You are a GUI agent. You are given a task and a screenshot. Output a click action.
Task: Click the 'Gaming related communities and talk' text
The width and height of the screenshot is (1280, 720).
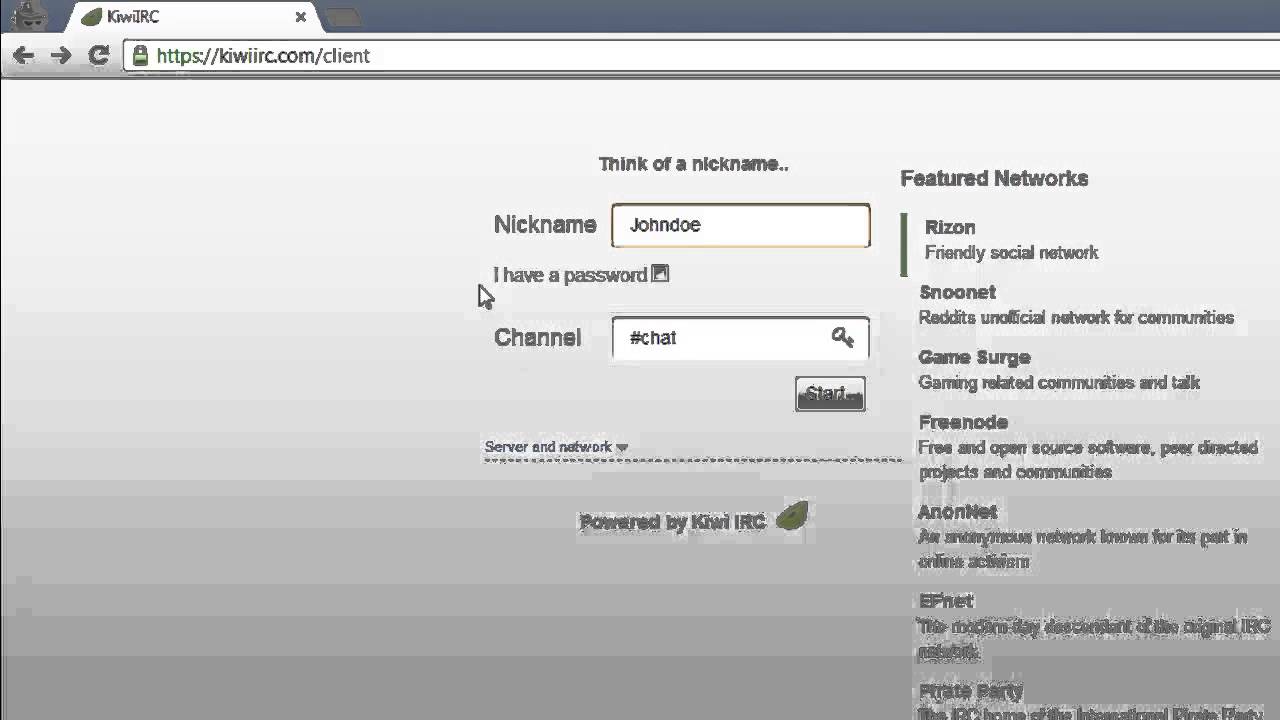(1059, 383)
